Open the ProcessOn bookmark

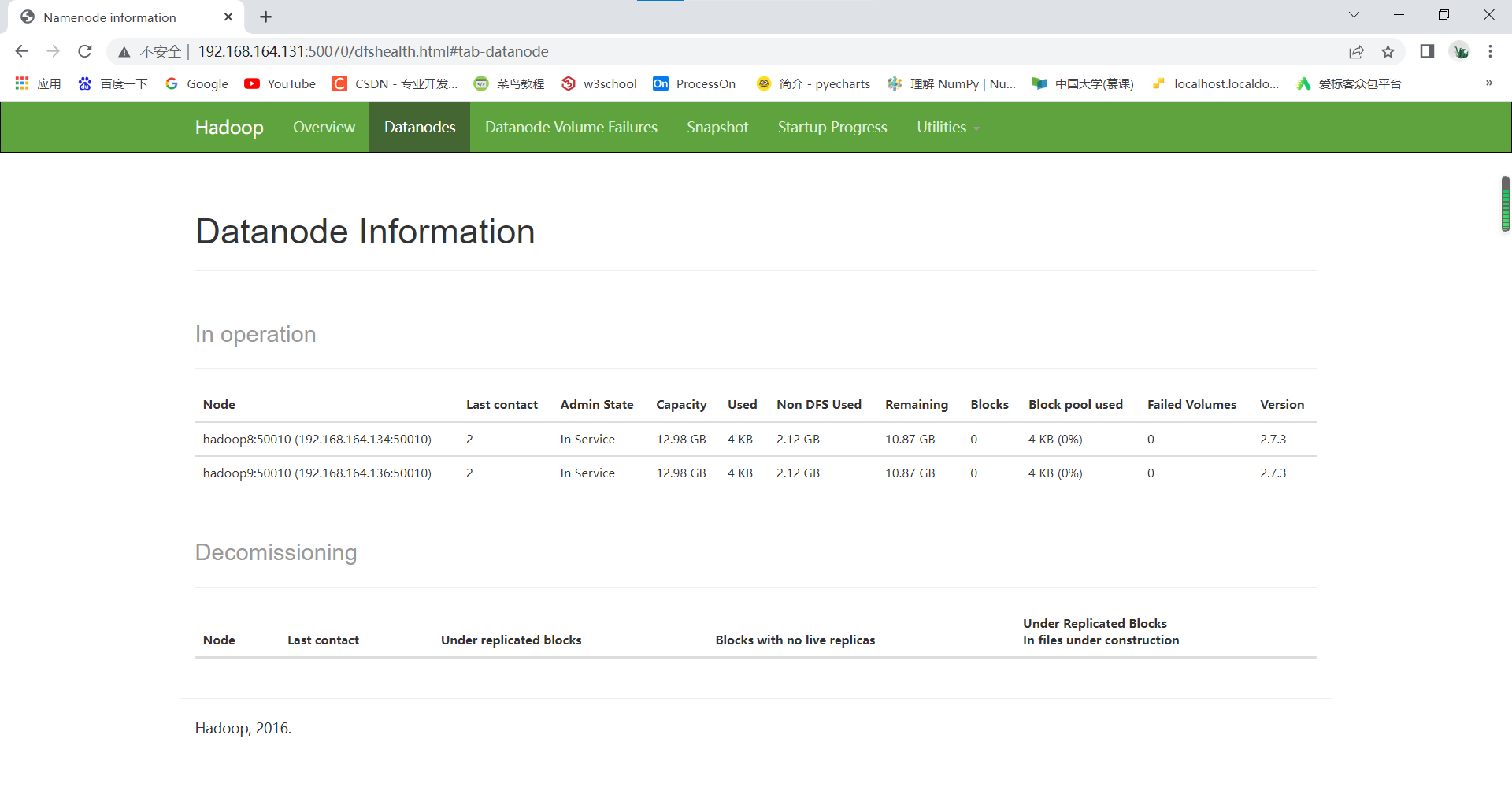(695, 83)
